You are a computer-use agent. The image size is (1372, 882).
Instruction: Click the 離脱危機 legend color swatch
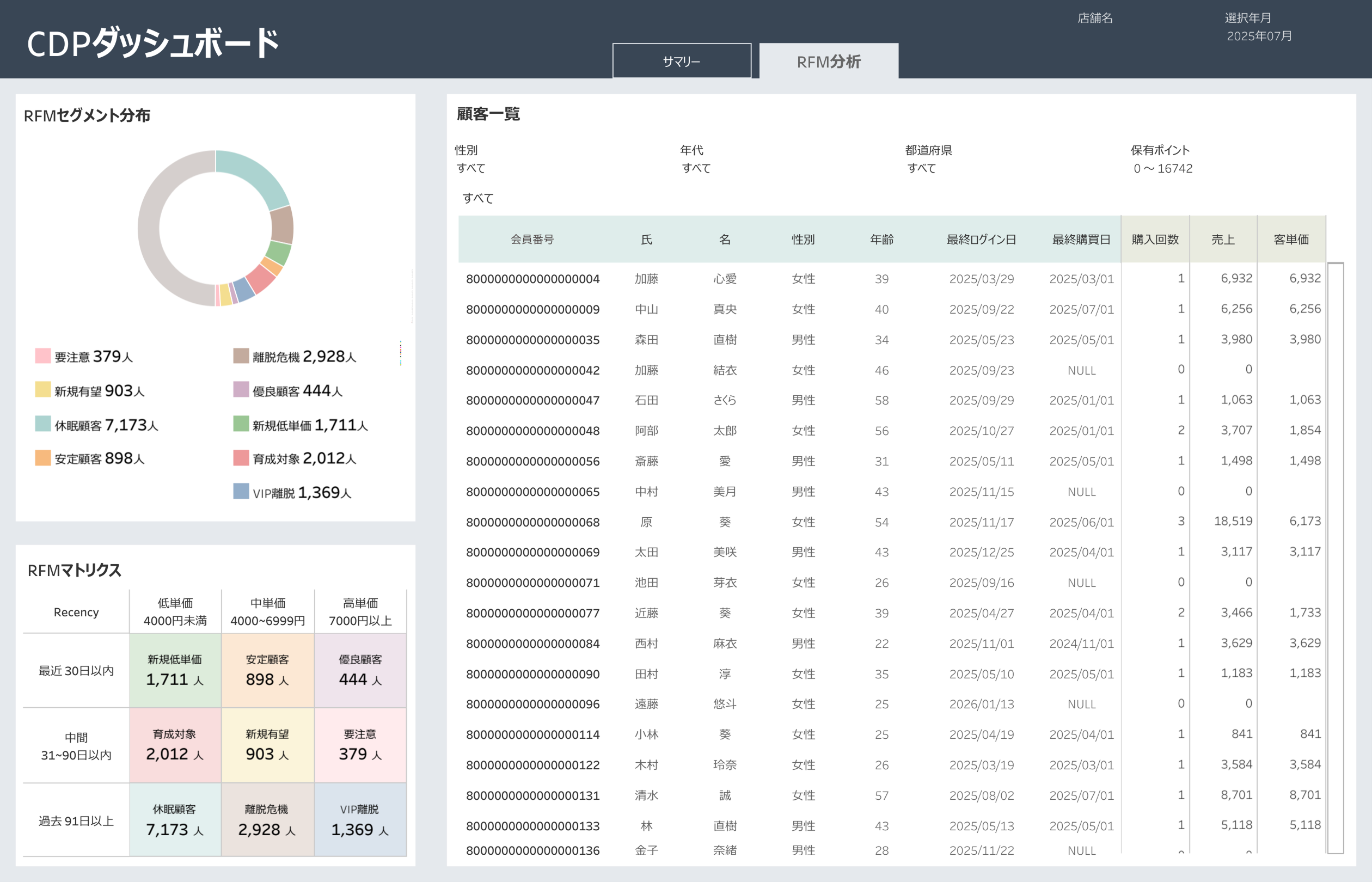coord(241,356)
